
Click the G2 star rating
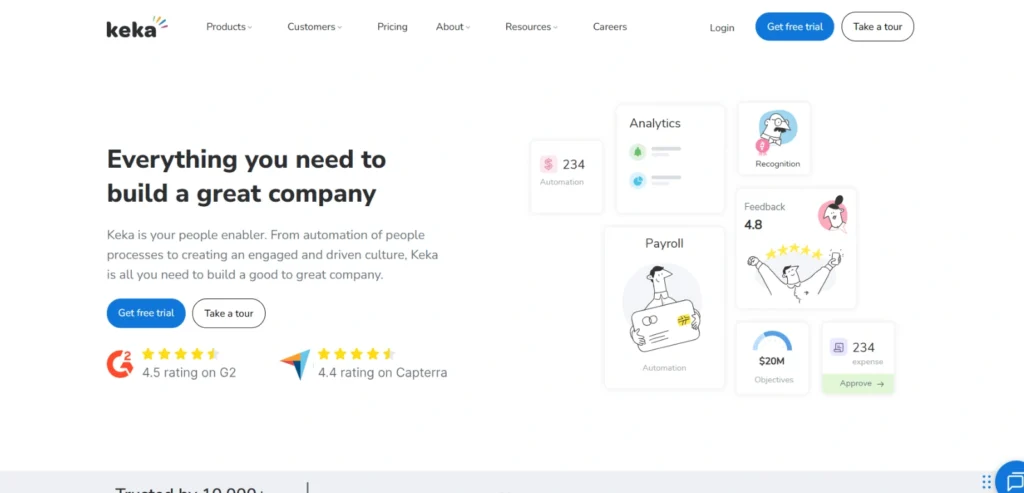[x=181, y=354]
